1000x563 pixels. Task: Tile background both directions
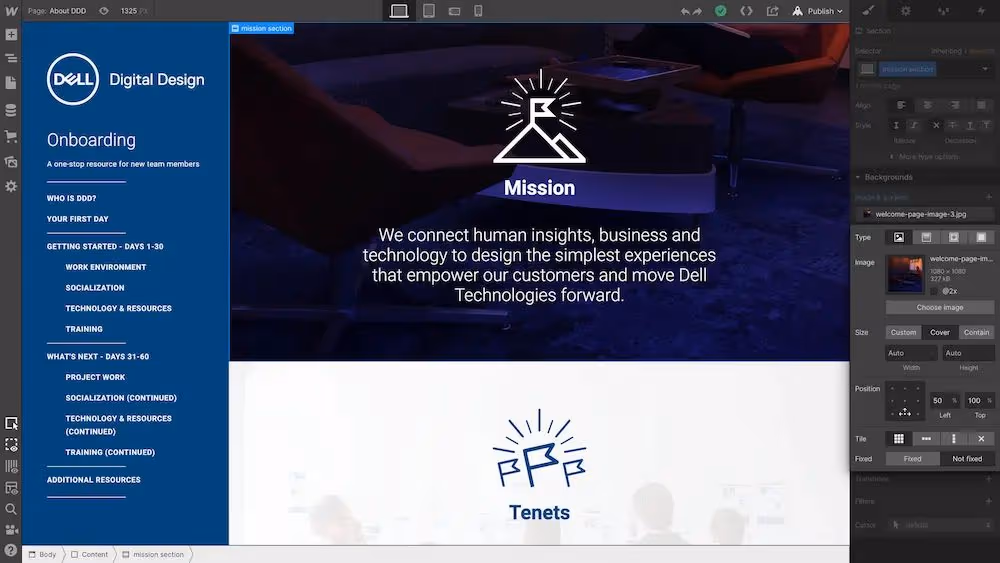pyautogui.click(x=899, y=439)
